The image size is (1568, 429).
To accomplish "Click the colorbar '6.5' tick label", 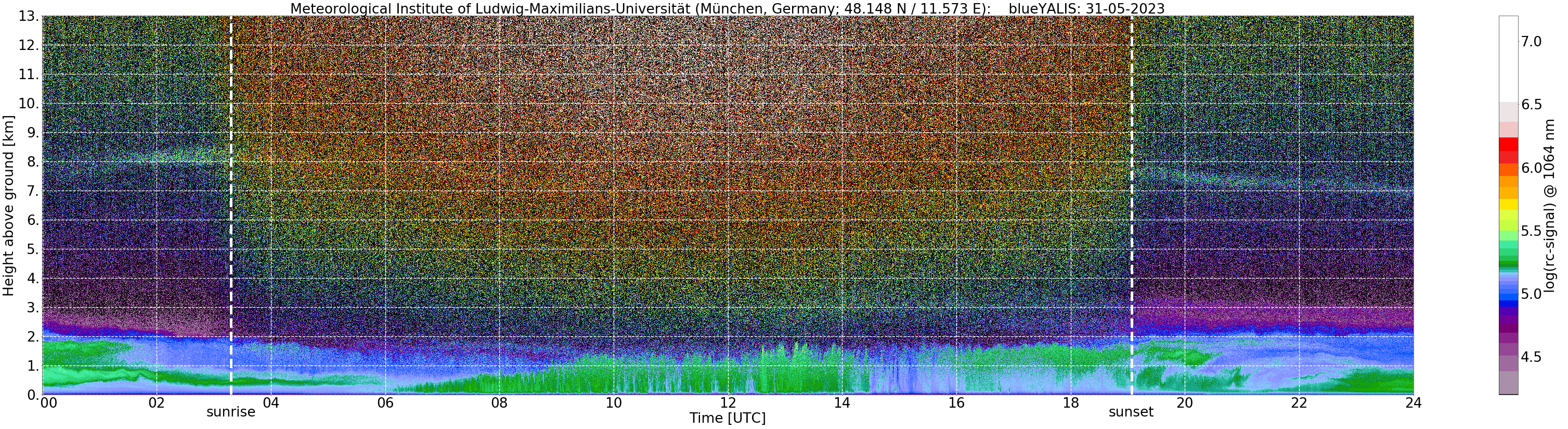I will tap(1532, 105).
